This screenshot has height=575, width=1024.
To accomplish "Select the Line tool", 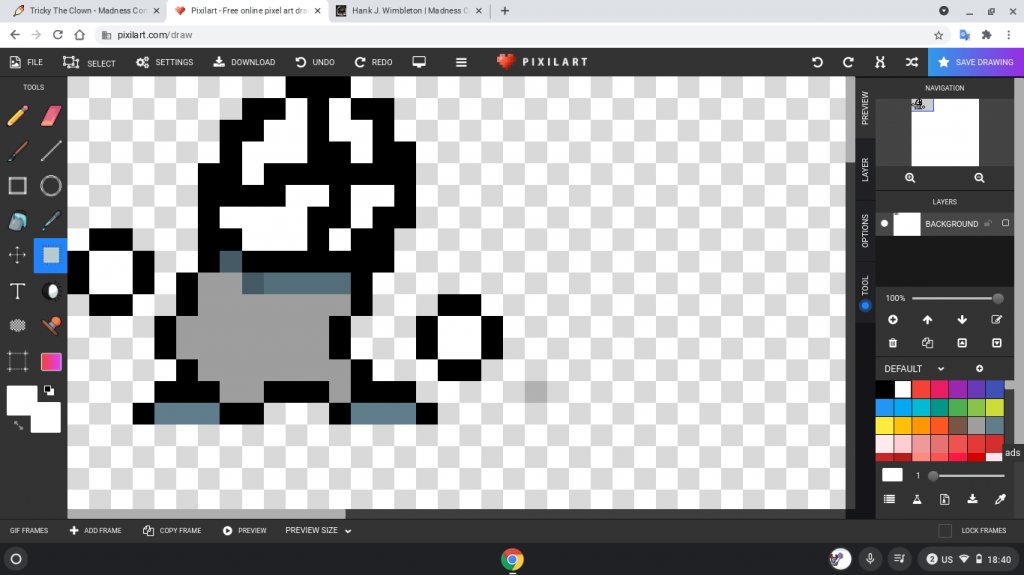I will [51, 151].
